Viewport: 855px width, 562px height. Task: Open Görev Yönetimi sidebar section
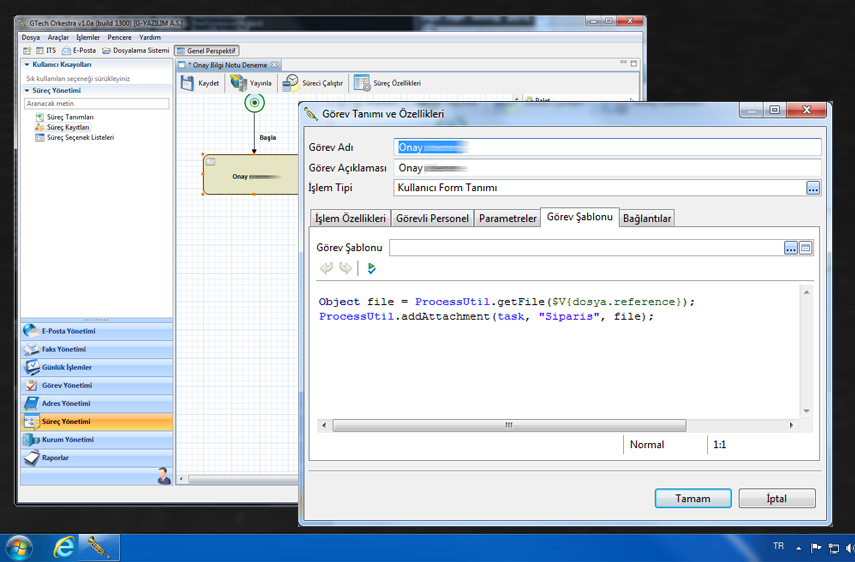(97, 385)
